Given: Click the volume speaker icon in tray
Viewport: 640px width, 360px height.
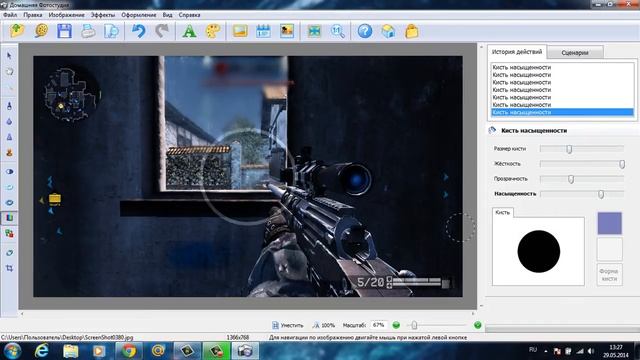Looking at the screenshot, I should [591, 351].
